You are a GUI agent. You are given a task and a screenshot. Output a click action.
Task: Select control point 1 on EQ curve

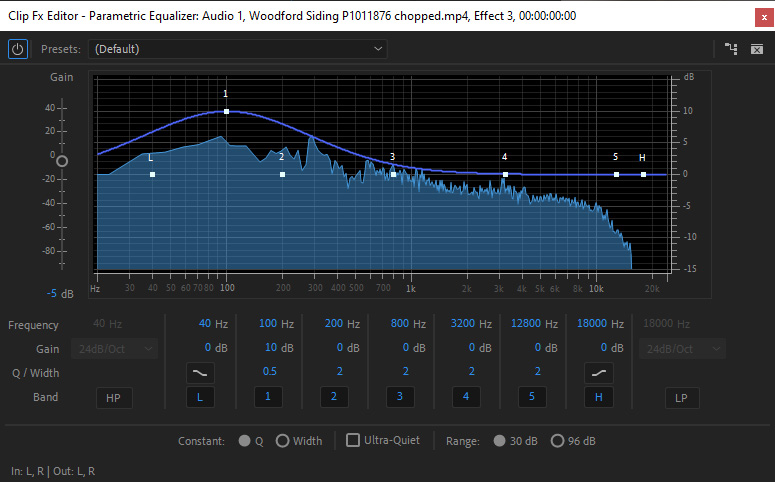(x=226, y=111)
